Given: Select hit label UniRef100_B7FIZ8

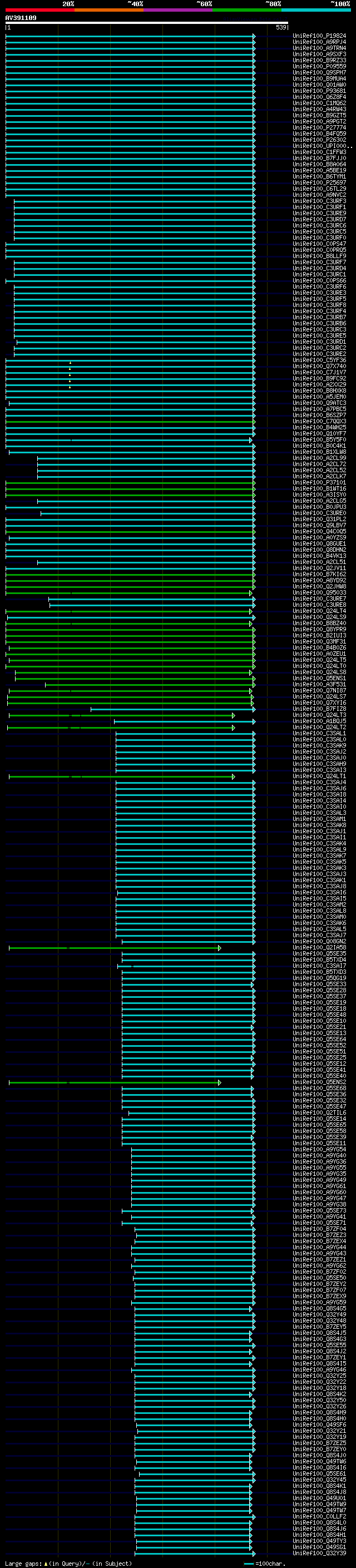Looking at the screenshot, I should point(319,709).
